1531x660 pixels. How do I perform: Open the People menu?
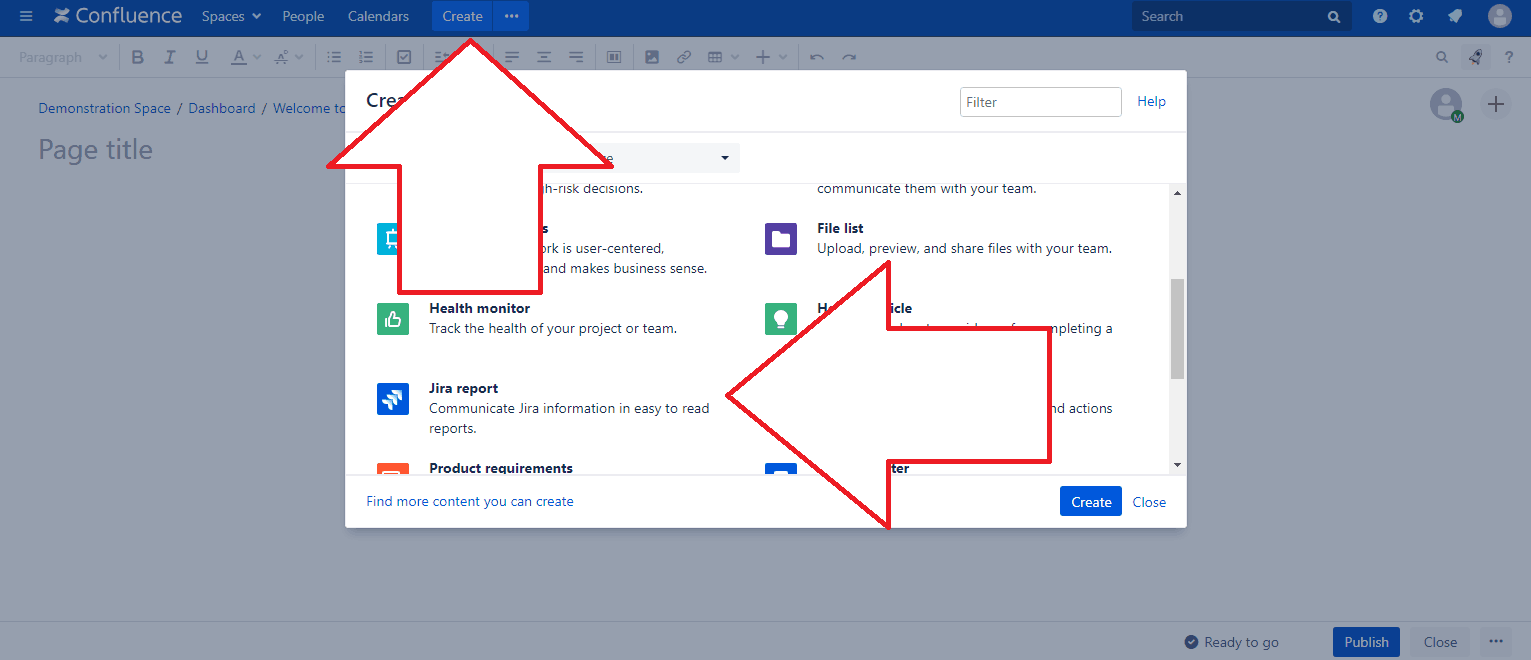coord(303,16)
